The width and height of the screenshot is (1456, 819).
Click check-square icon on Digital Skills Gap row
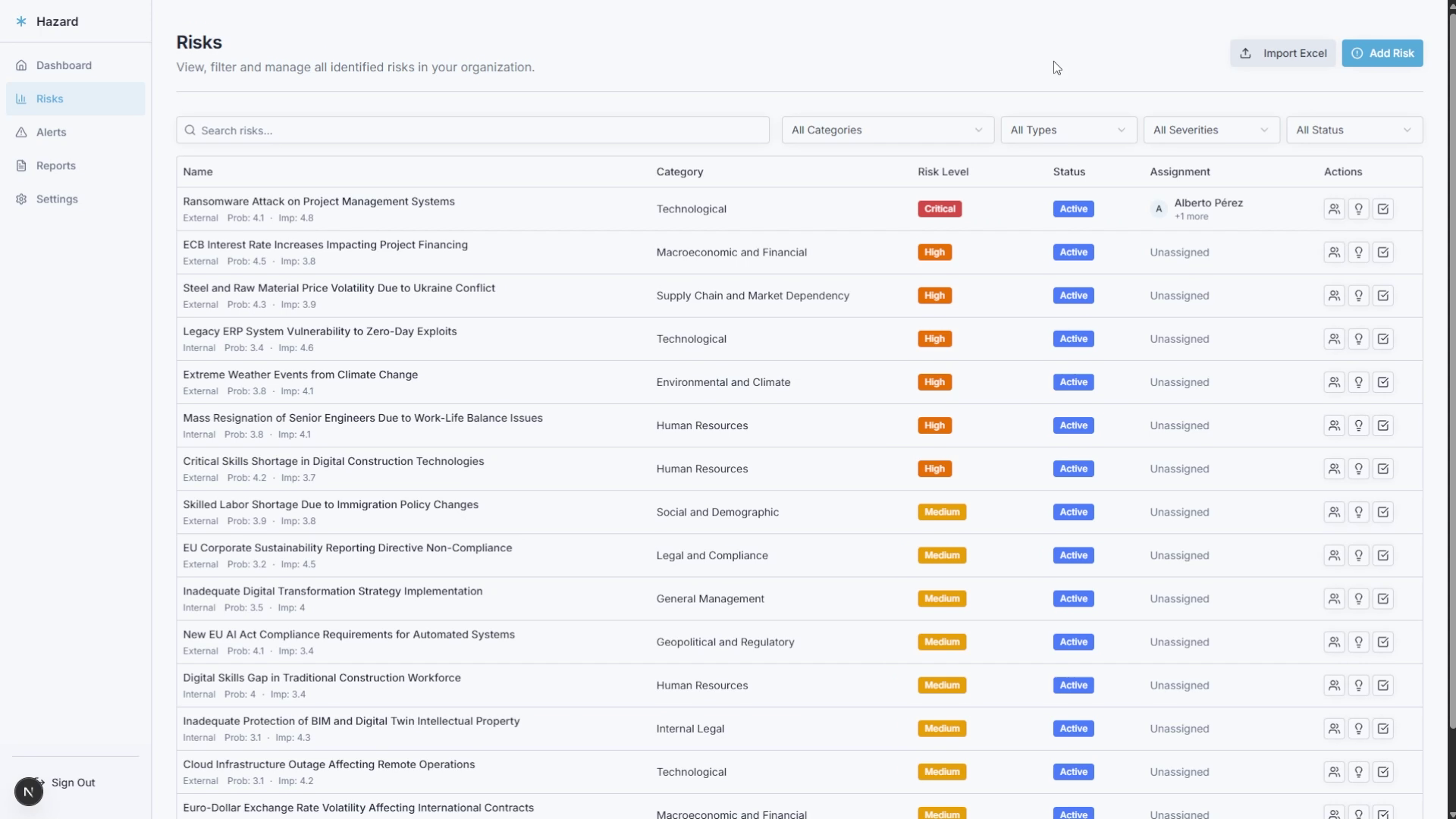(x=1383, y=686)
